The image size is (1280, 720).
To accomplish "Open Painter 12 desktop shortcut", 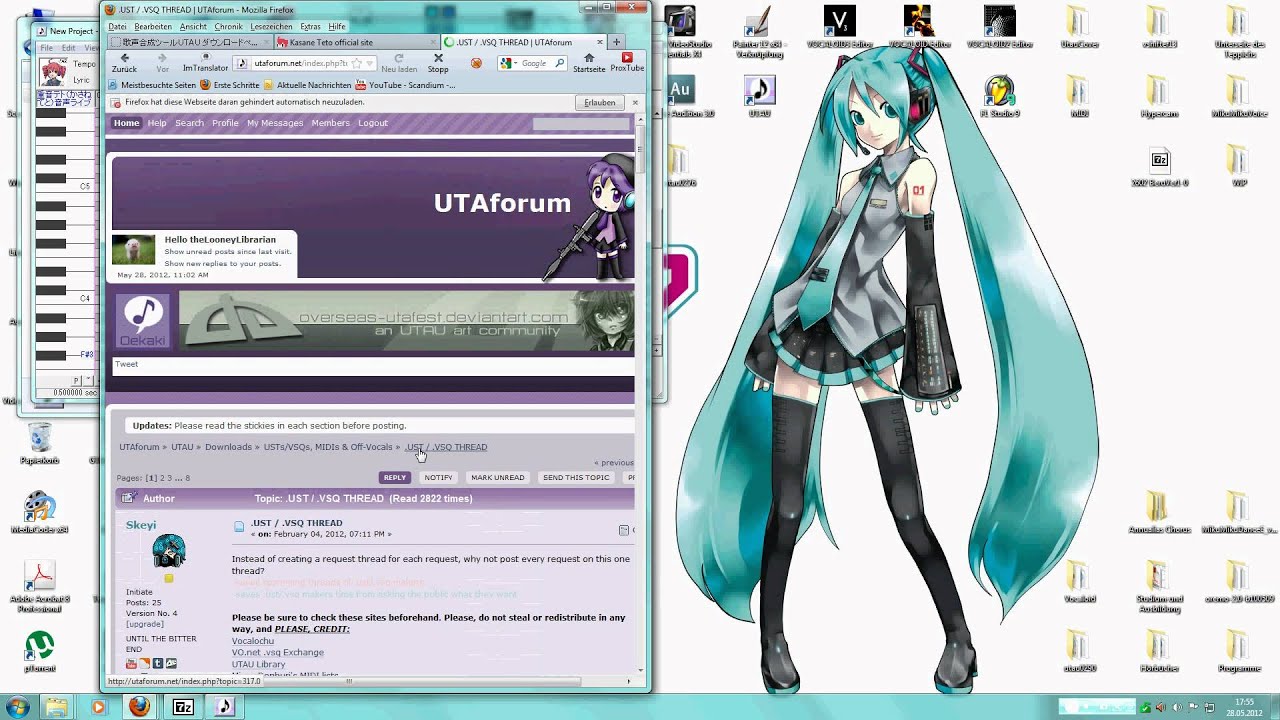I will pos(759,32).
